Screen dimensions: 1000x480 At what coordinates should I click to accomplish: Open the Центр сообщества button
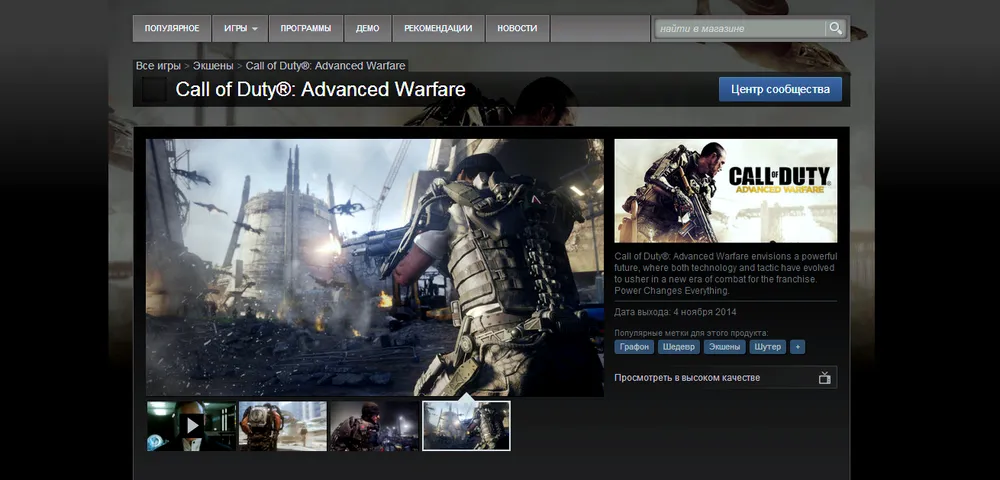[x=780, y=89]
